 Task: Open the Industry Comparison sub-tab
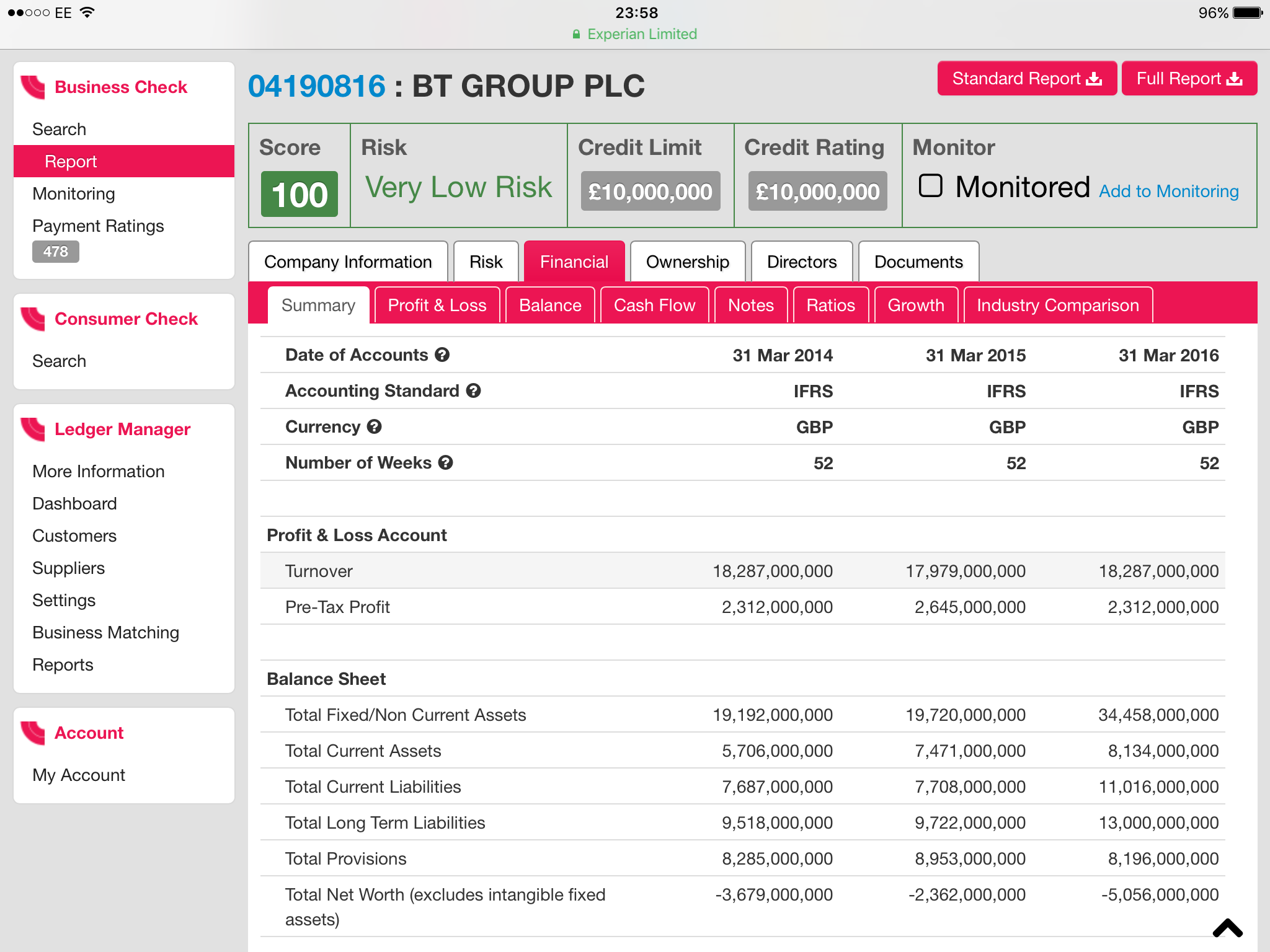click(x=1058, y=305)
